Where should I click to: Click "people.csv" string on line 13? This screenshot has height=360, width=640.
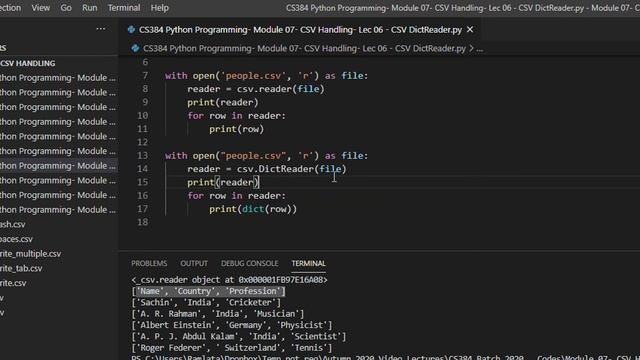click(x=253, y=156)
